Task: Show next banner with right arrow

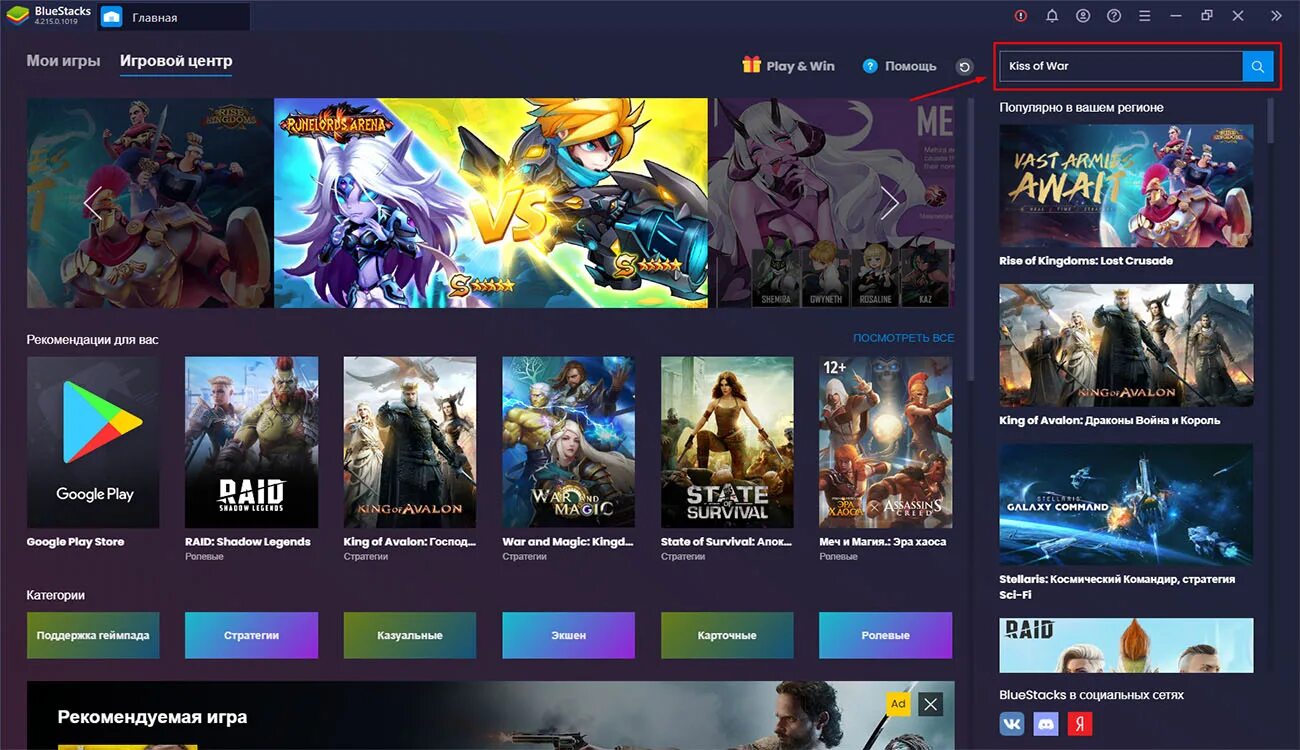Action: tap(889, 203)
